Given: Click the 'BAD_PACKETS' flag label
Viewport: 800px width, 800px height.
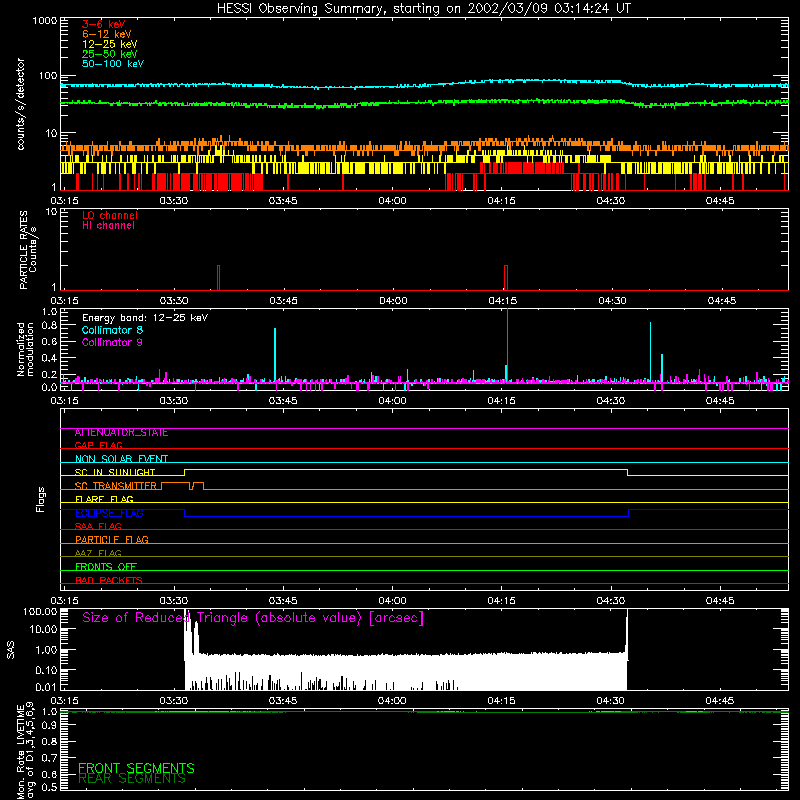Looking at the screenshot, I should (109, 581).
